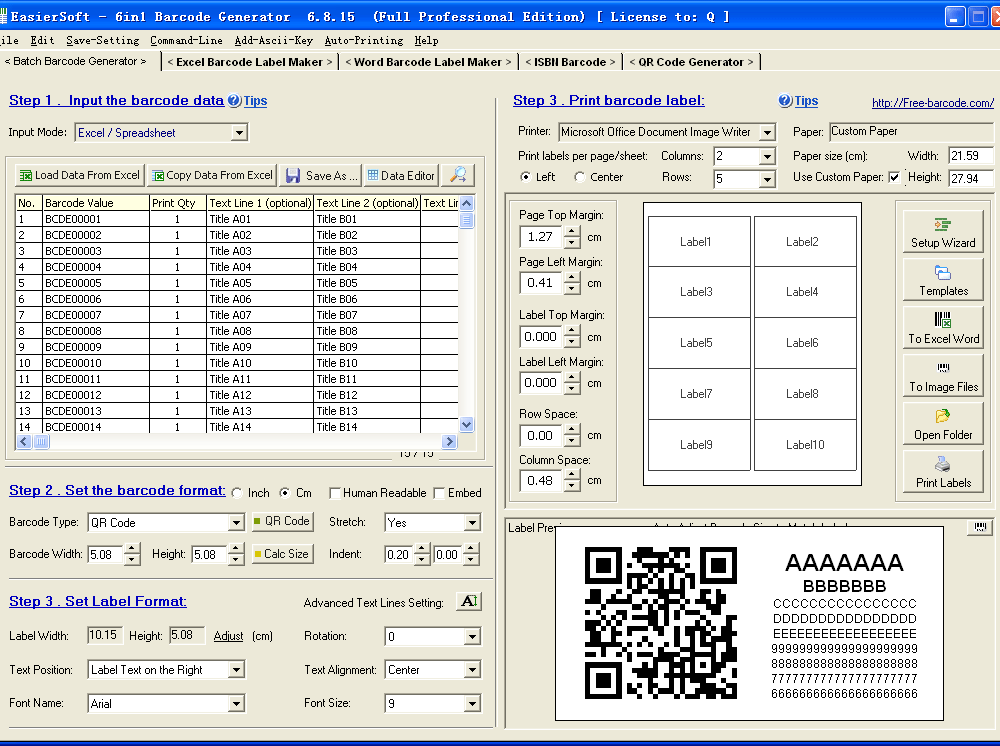This screenshot has width=1000, height=746.
Task: Open the Barcode Type dropdown
Action: (236, 521)
